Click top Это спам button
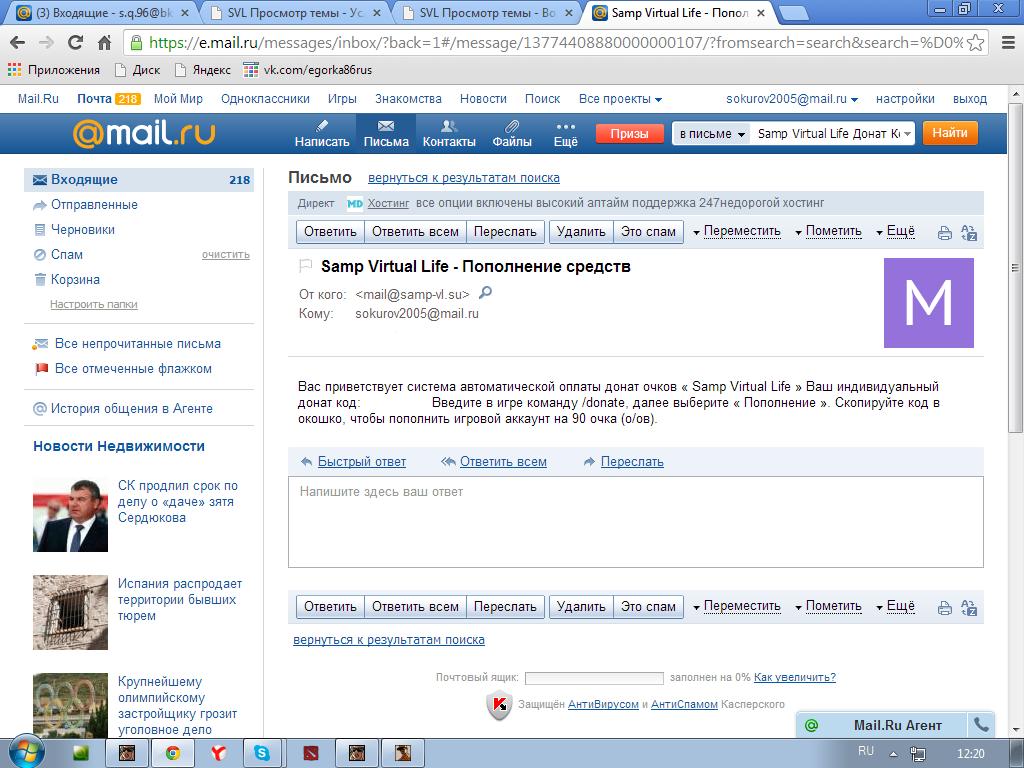The width and height of the screenshot is (1024, 768). click(648, 232)
